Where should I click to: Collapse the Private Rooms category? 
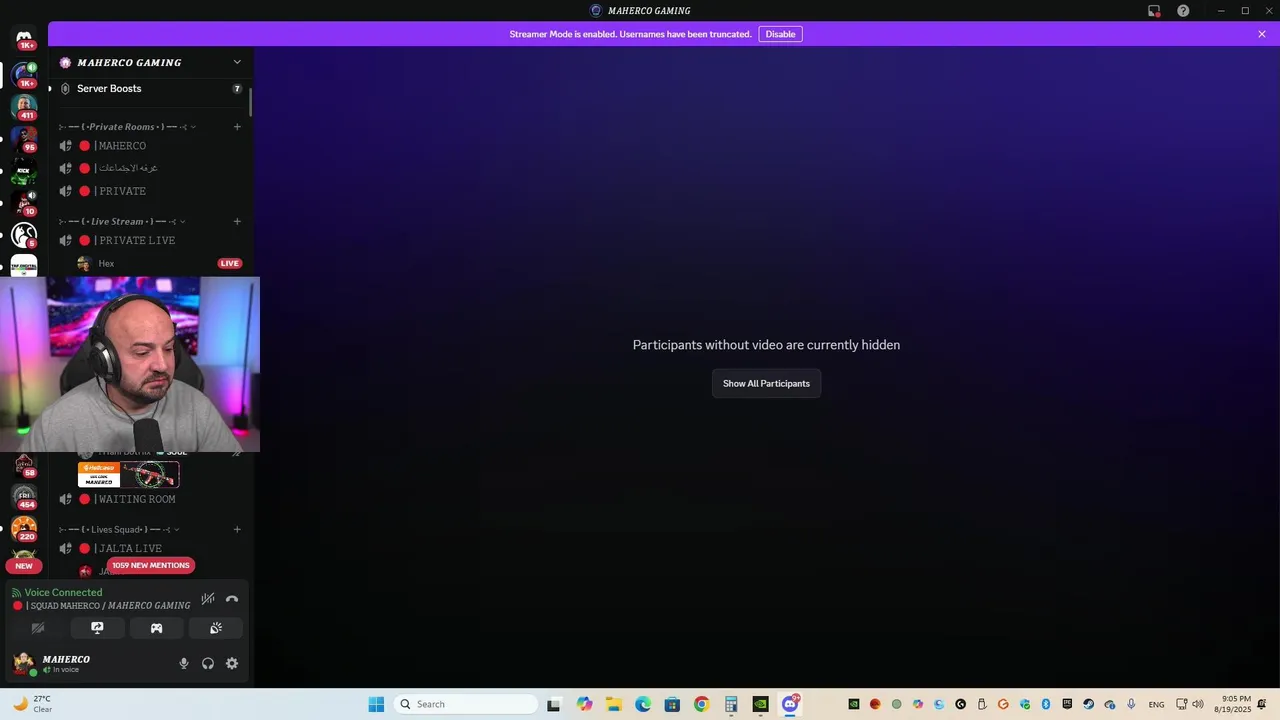[x=128, y=127]
